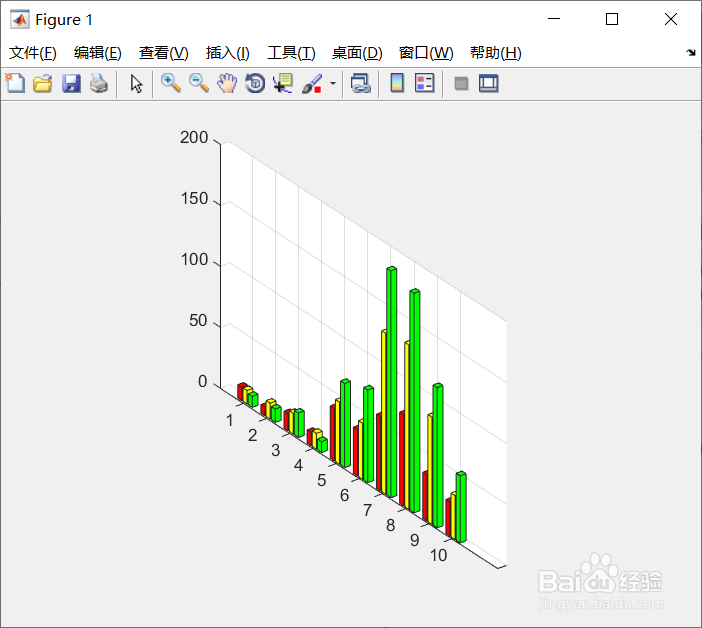
Task: Open the 文件(F) menu
Action: tap(33, 53)
